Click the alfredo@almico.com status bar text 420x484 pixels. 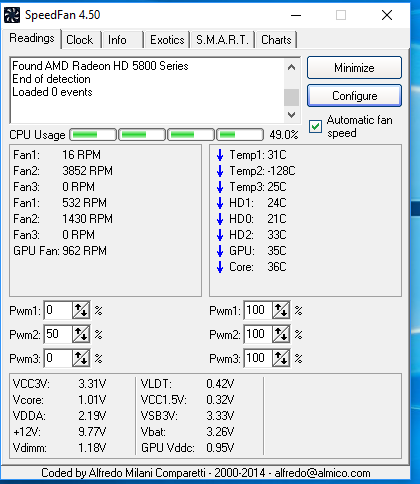point(322,473)
